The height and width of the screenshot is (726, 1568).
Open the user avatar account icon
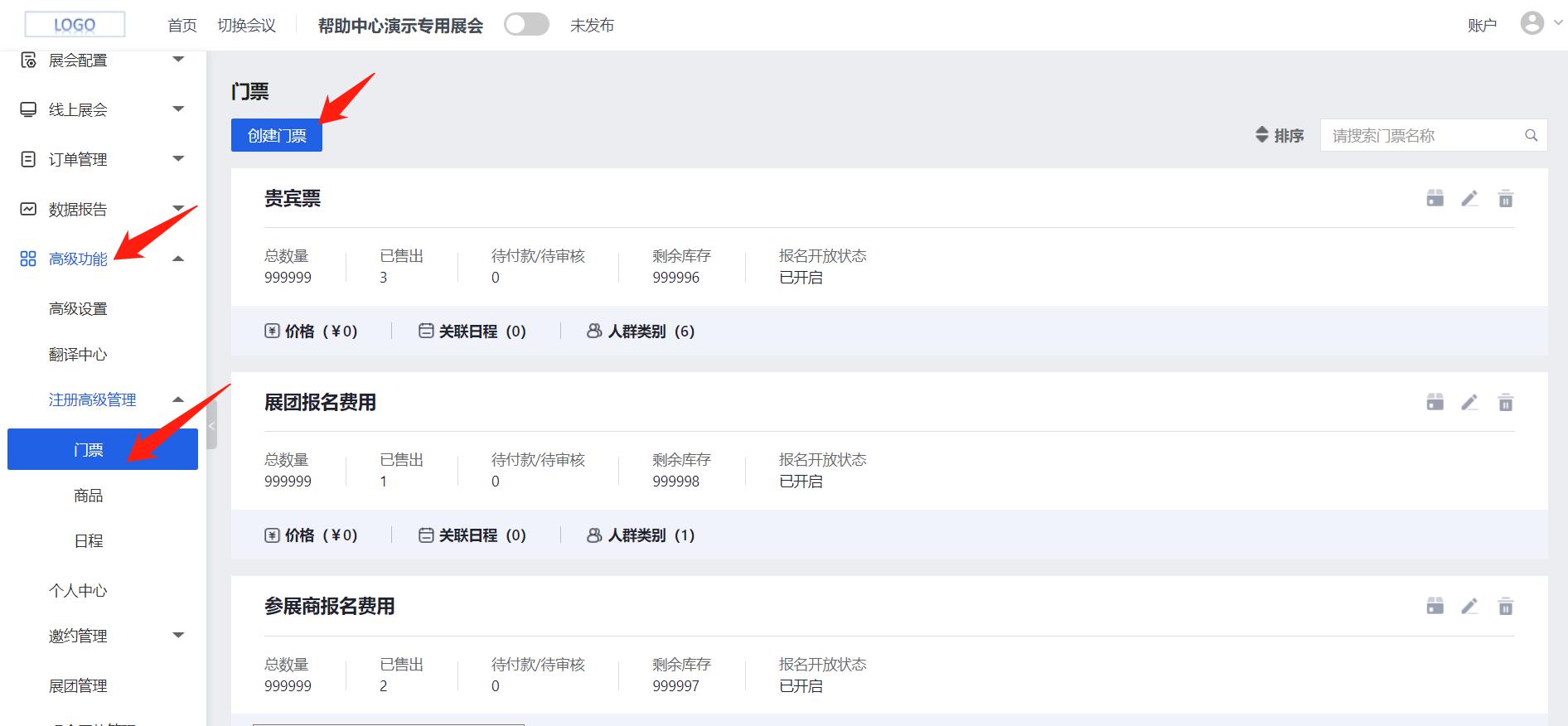(x=1532, y=23)
